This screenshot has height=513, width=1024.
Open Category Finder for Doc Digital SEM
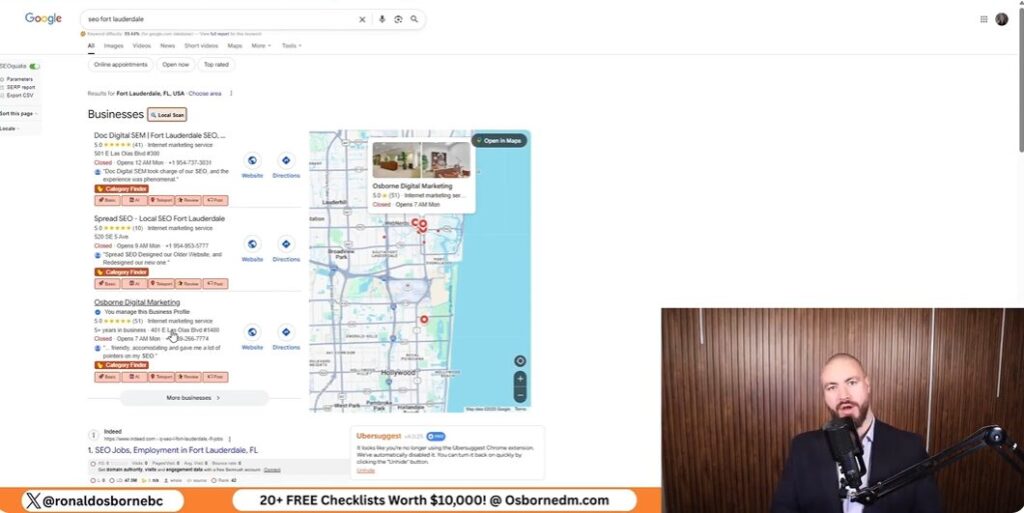point(121,189)
